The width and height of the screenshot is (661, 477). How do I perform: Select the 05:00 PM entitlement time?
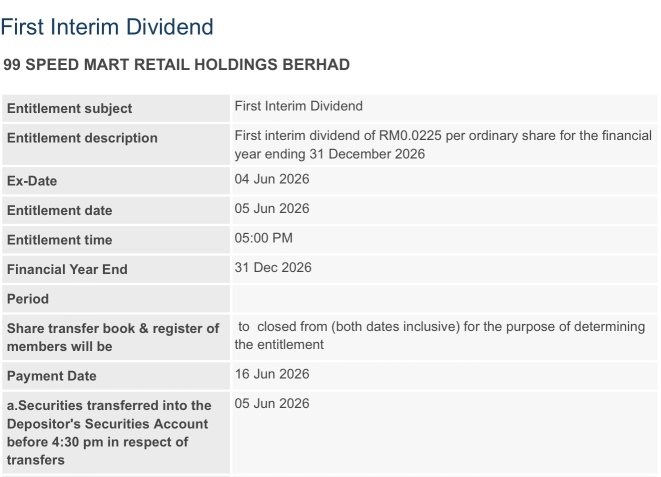pyautogui.click(x=263, y=238)
